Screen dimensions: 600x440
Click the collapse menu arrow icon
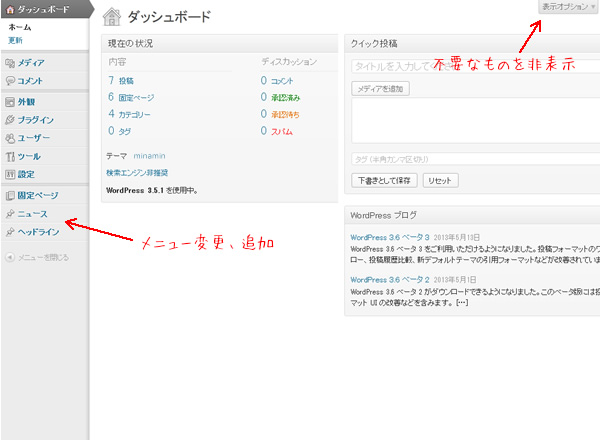coord(10,257)
